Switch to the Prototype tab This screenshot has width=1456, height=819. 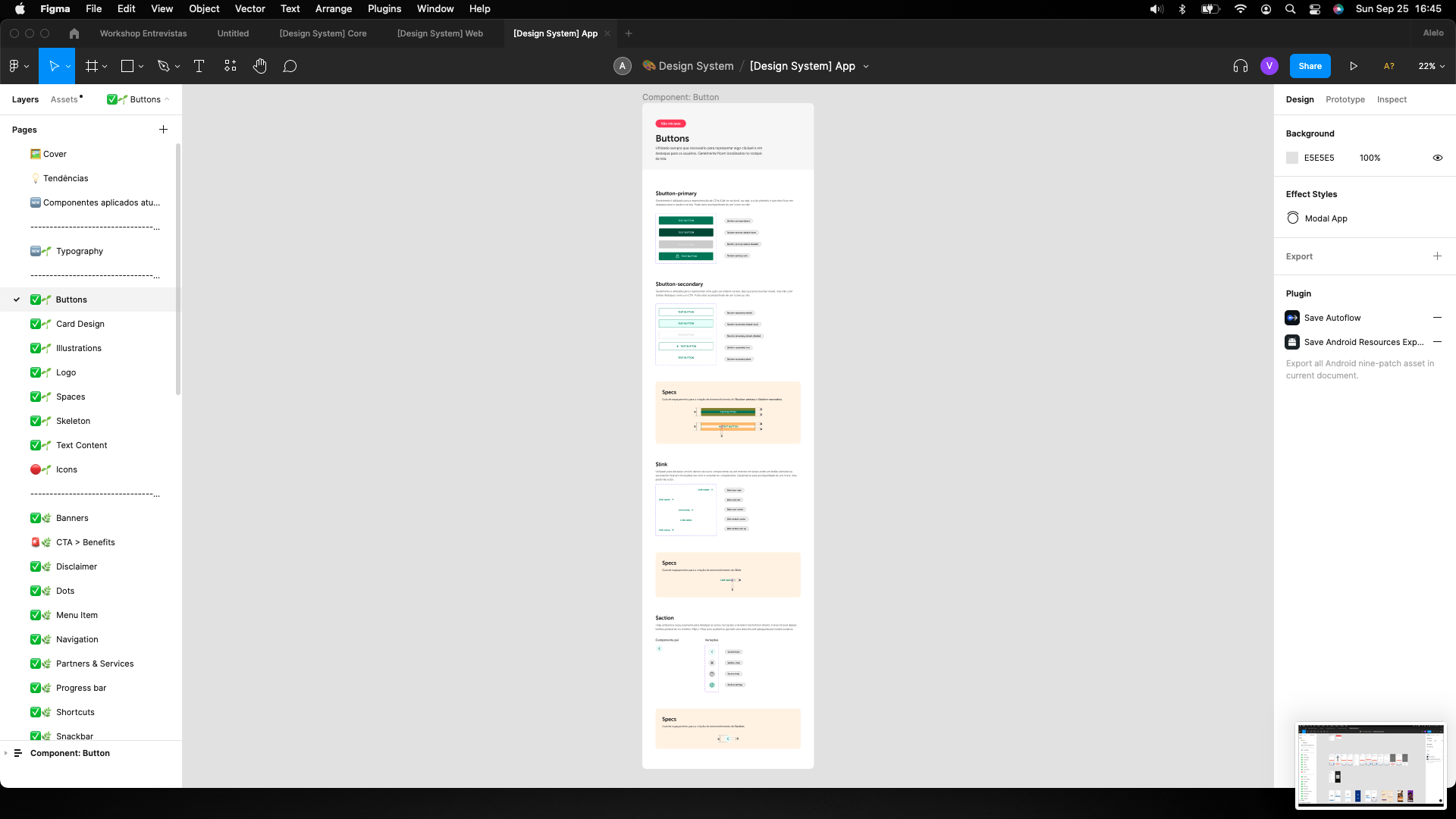pyautogui.click(x=1345, y=99)
